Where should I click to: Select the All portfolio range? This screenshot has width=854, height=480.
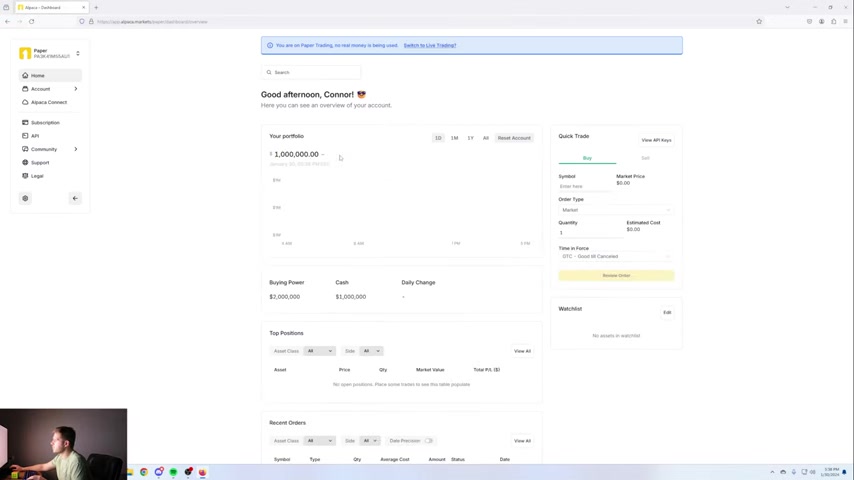[x=486, y=138]
